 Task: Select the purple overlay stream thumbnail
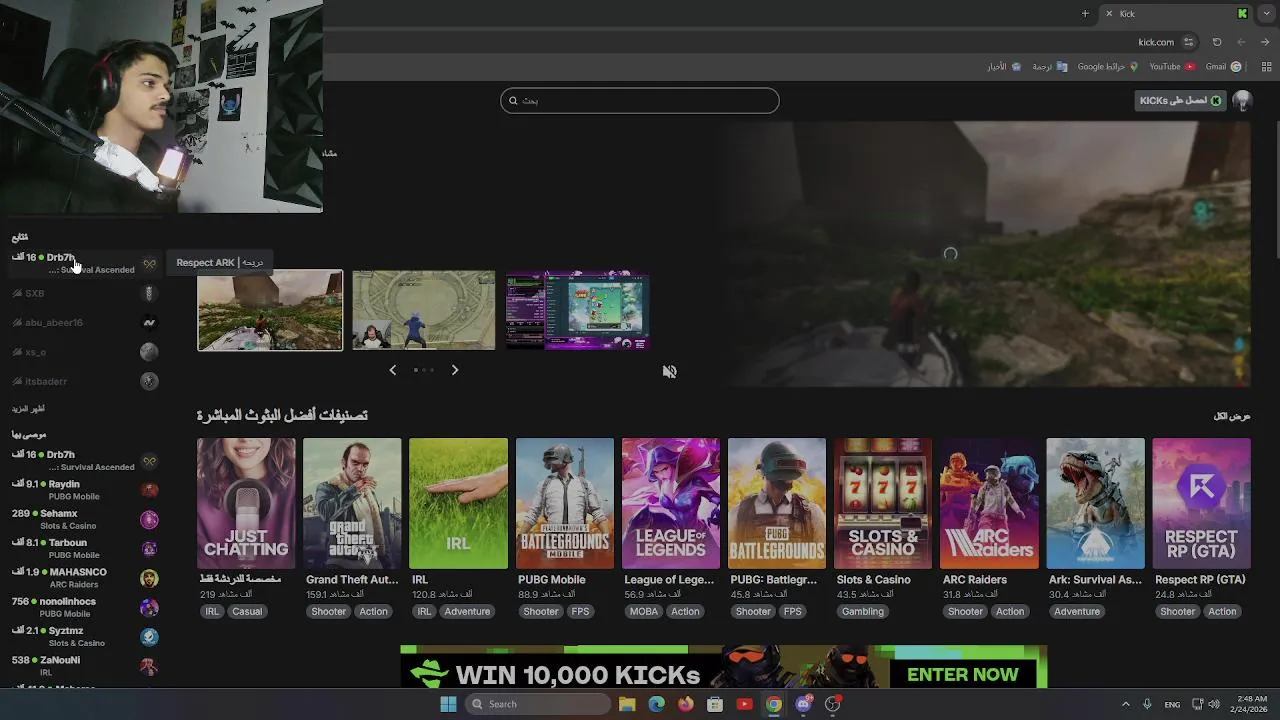point(578,310)
